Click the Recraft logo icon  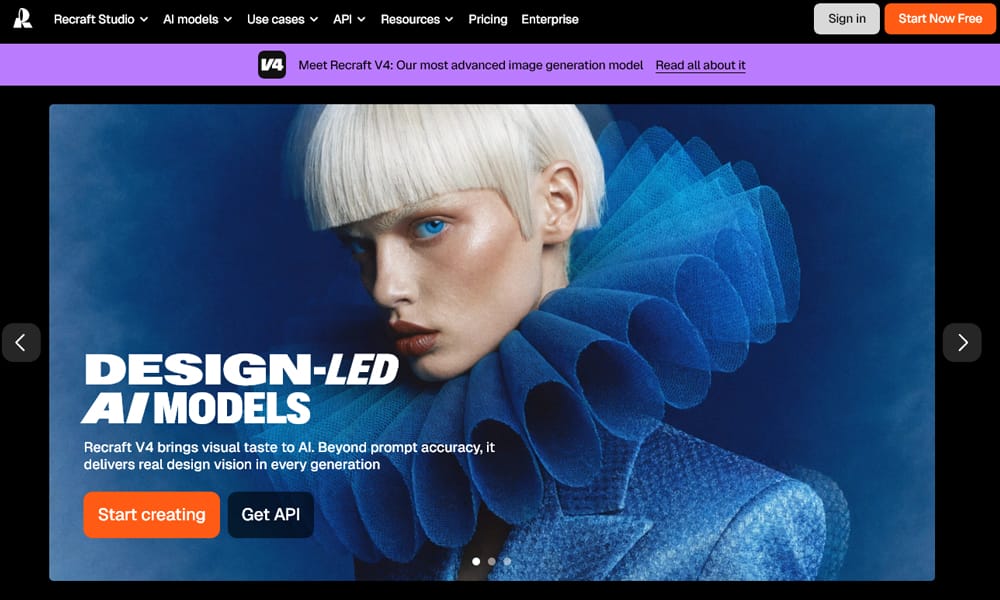(22, 19)
